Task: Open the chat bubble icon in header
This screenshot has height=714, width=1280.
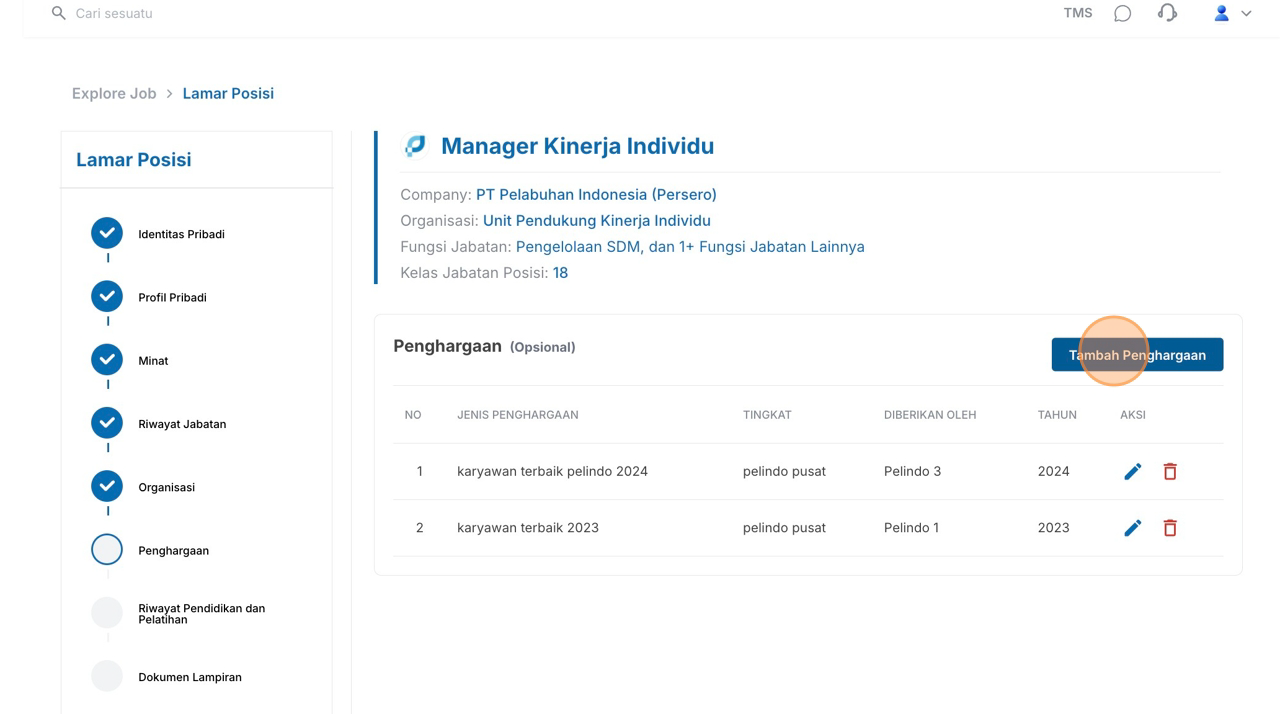Action: click(1122, 14)
